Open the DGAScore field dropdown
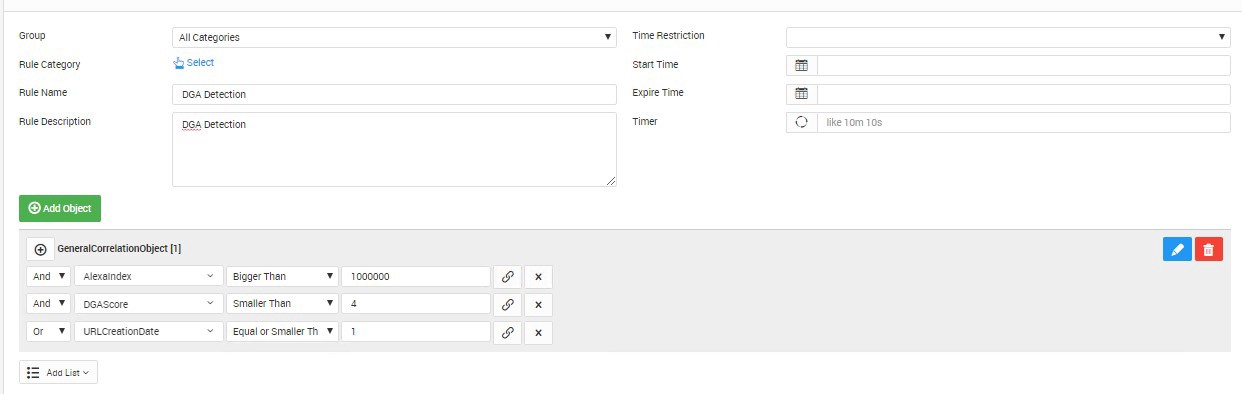1242x394 pixels. [149, 303]
